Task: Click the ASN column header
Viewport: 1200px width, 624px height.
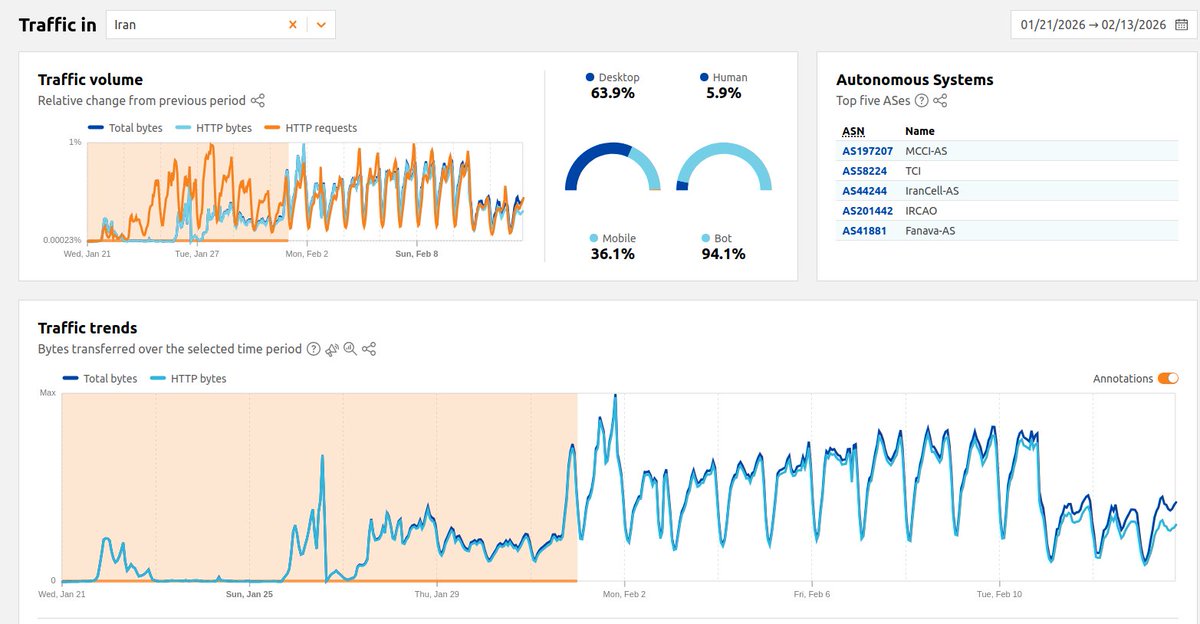Action: 853,131
